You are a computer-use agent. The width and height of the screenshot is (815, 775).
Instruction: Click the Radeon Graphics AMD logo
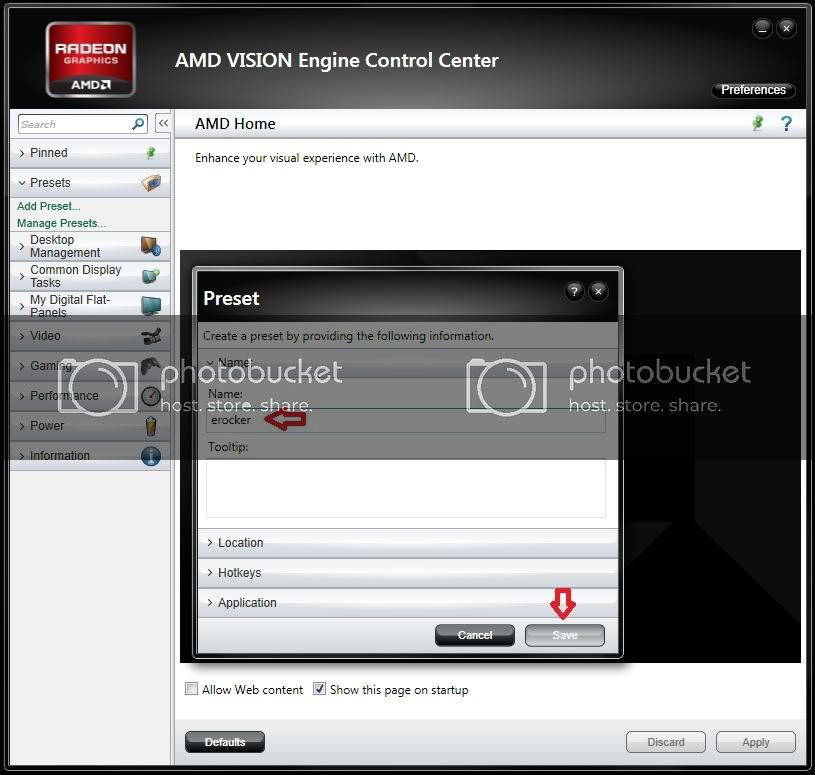point(90,60)
